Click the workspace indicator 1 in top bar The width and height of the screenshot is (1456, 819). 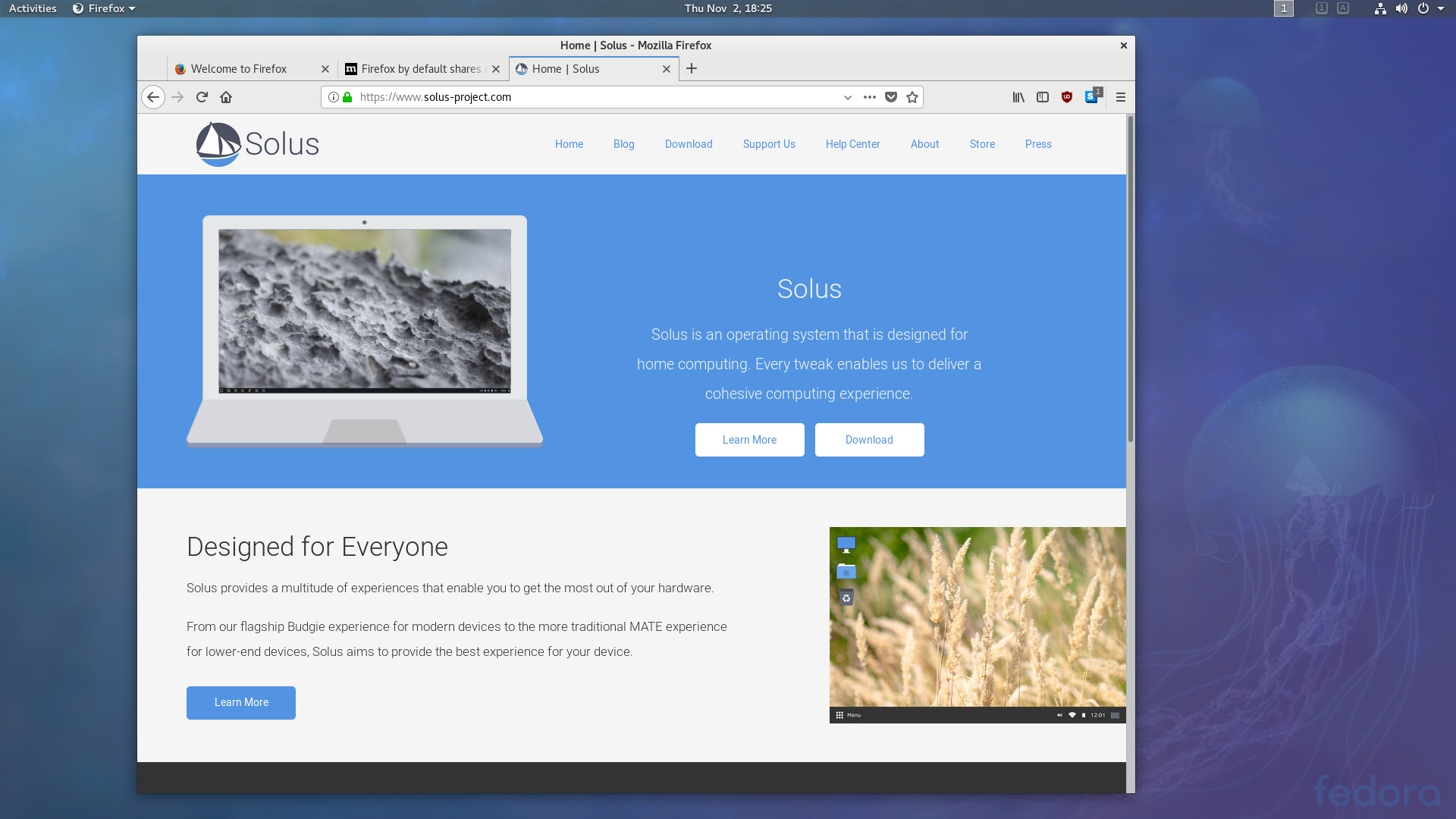pyautogui.click(x=1284, y=8)
